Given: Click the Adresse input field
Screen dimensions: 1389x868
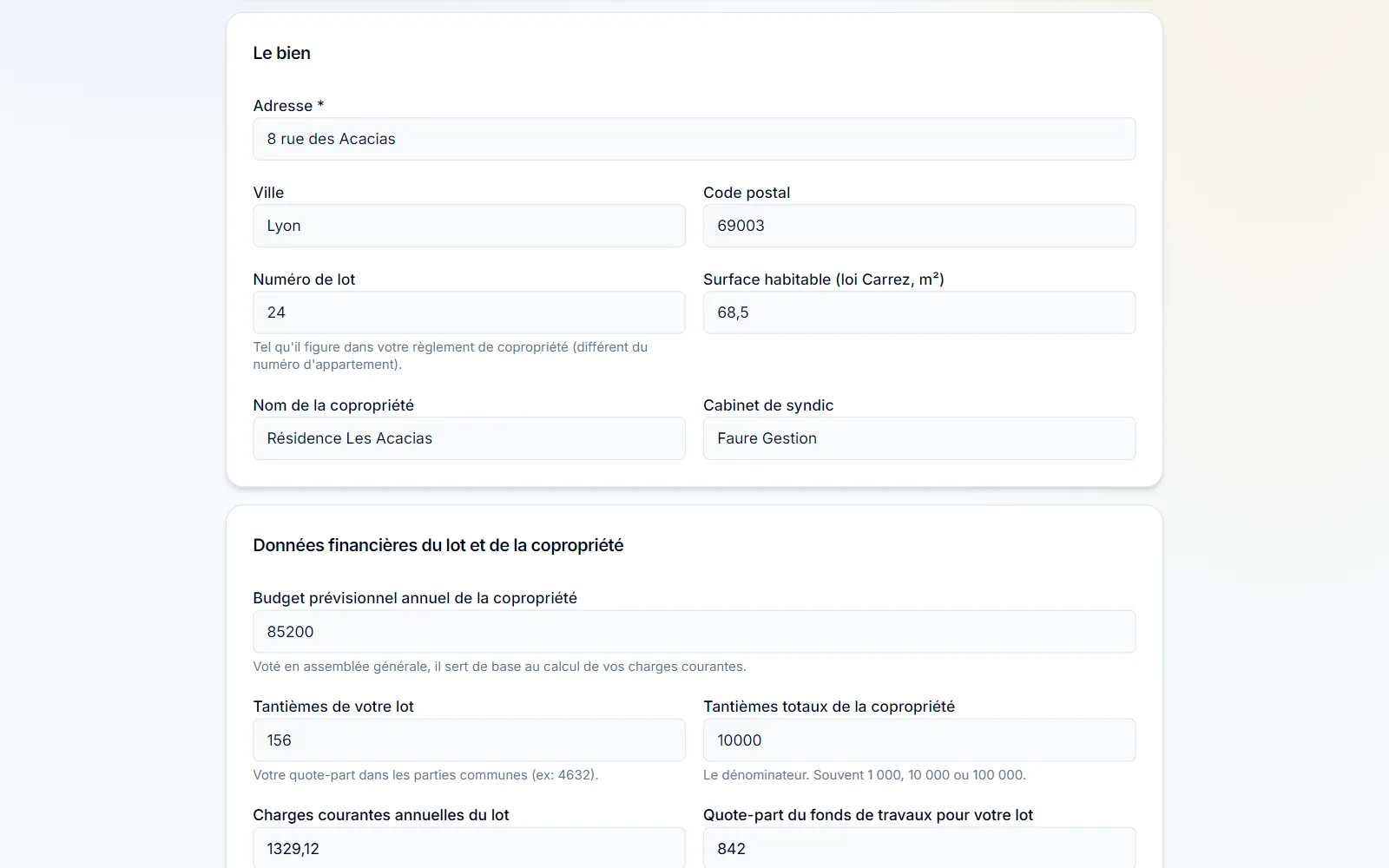Looking at the screenshot, I should point(694,139).
